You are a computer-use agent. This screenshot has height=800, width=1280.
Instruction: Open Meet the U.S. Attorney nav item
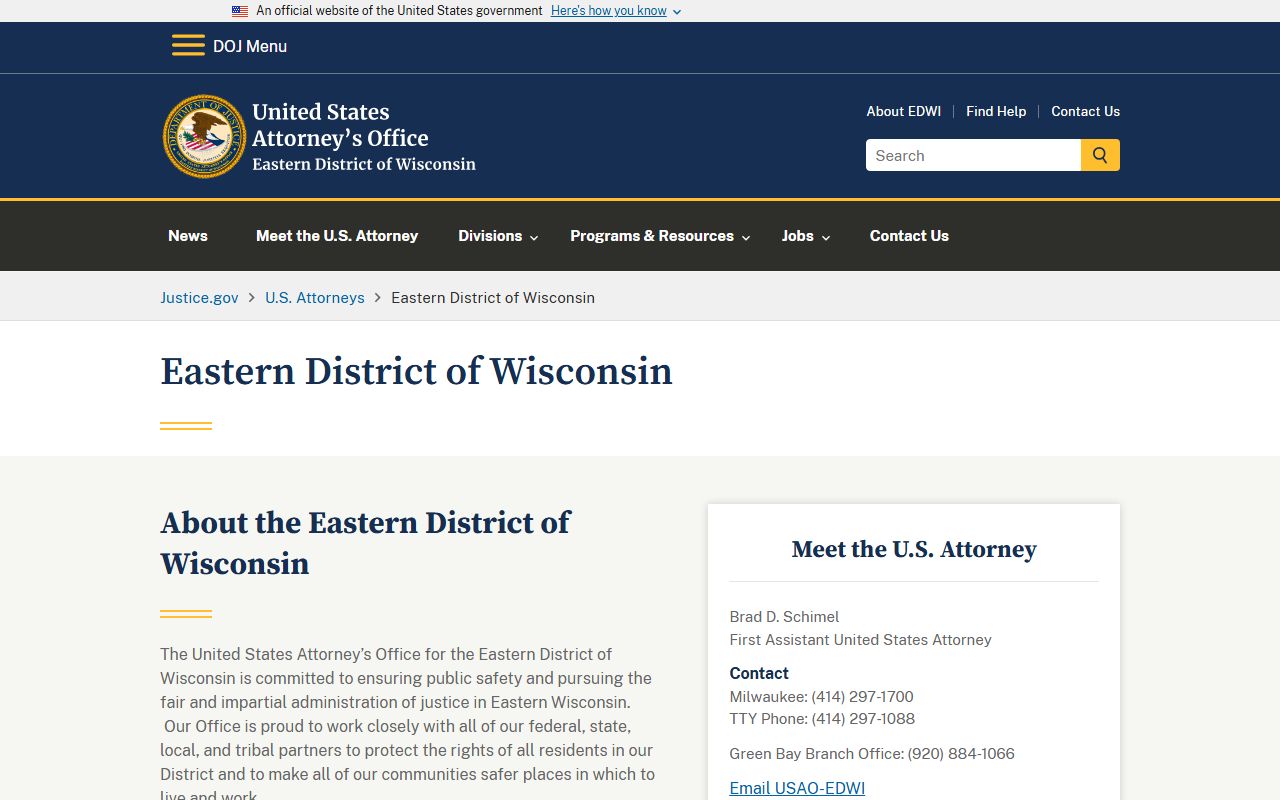pyautogui.click(x=337, y=236)
